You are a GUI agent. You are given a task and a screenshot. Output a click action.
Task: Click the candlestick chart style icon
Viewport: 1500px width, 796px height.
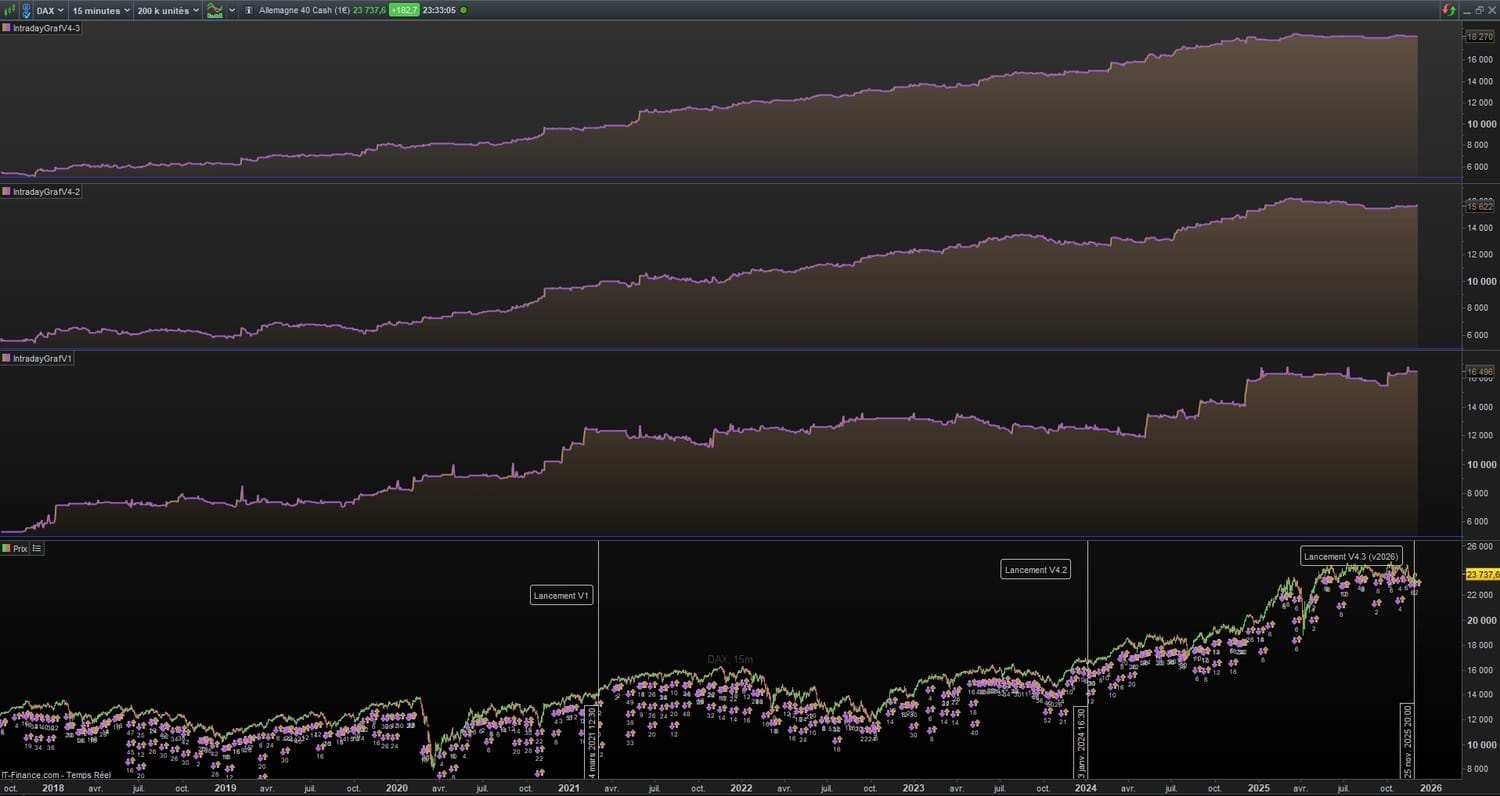click(x=10, y=10)
